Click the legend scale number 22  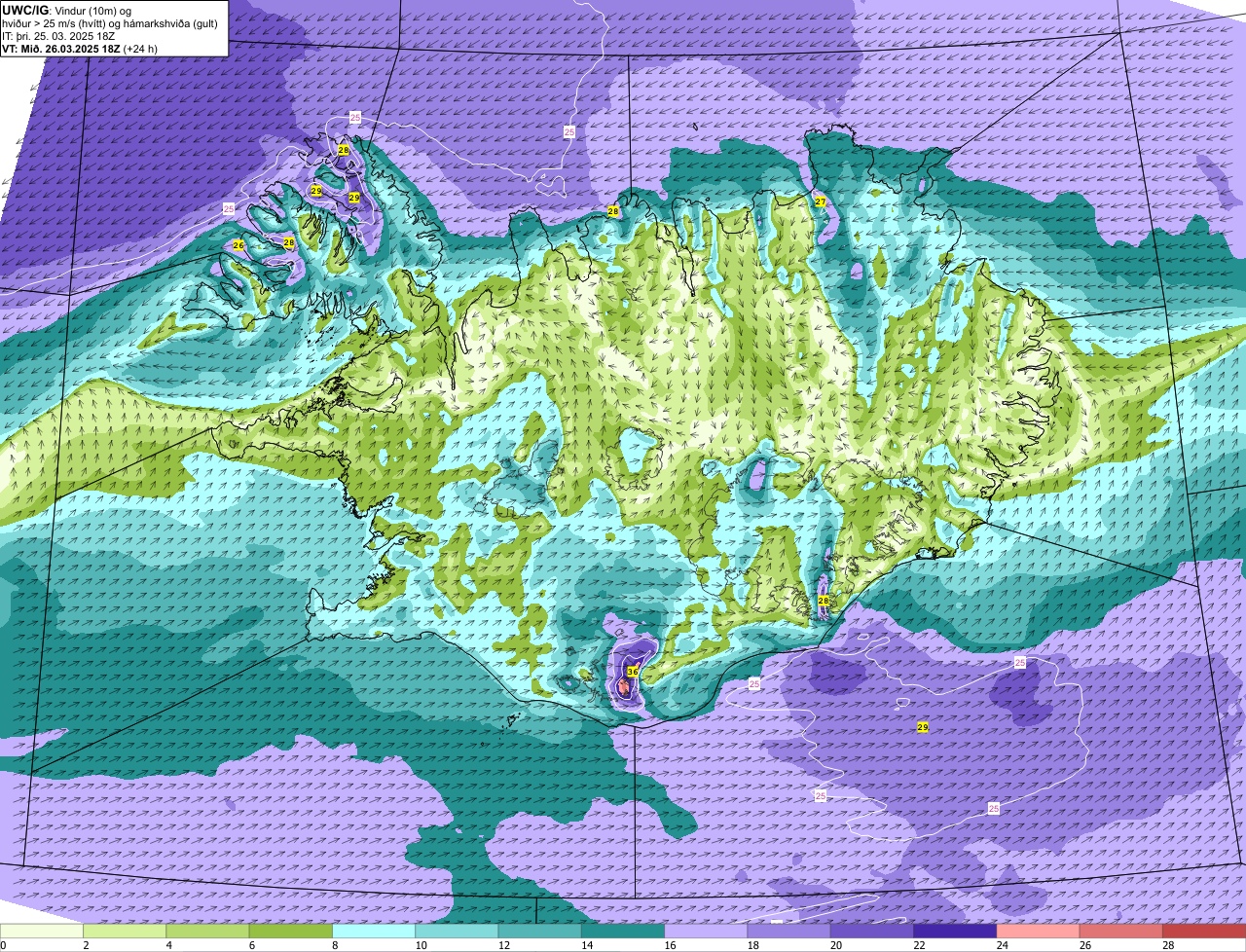[918, 945]
